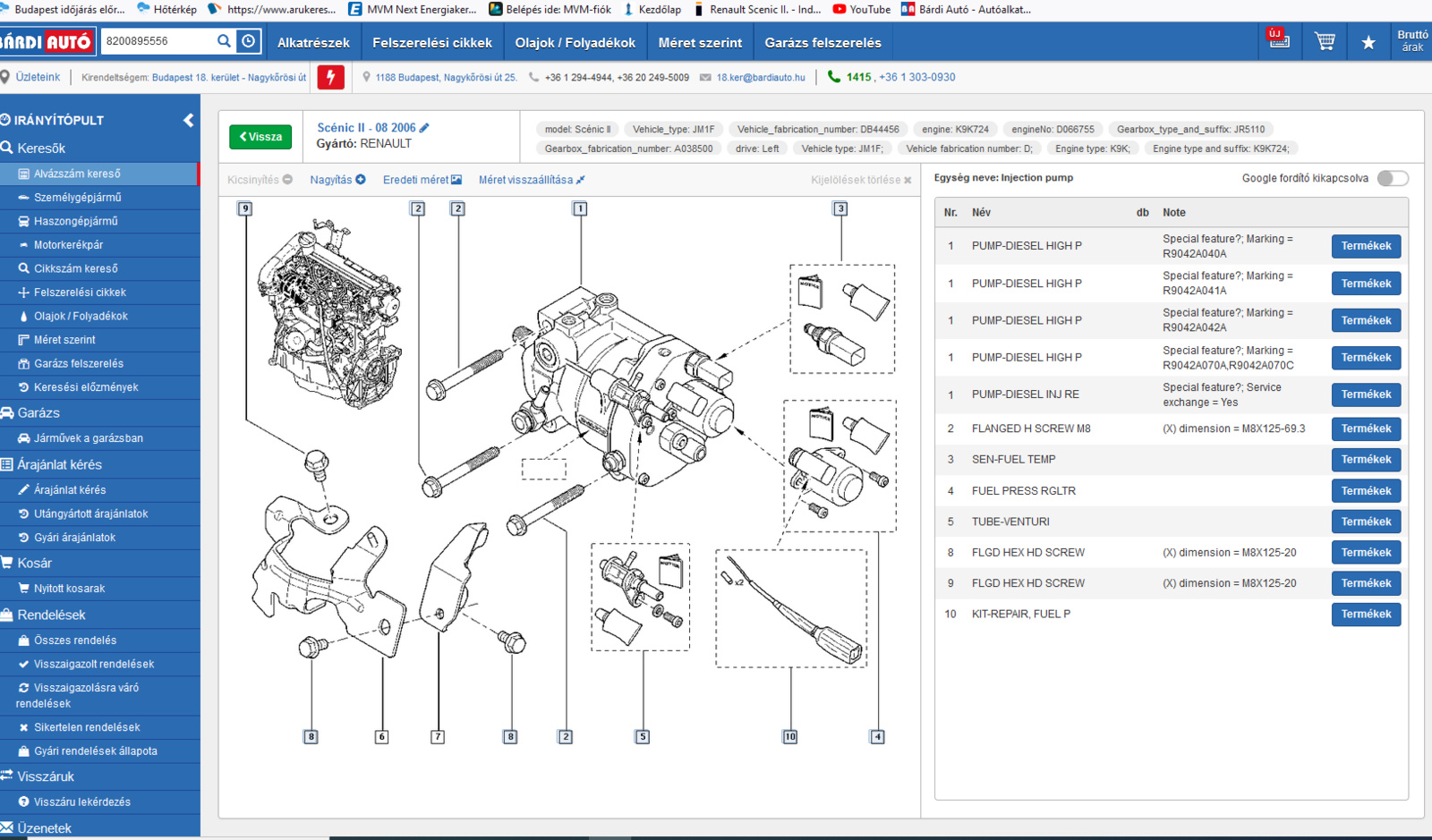This screenshot has height=840, width=1432.
Task: Open the Kezdőlap bookmark
Action: (652, 9)
